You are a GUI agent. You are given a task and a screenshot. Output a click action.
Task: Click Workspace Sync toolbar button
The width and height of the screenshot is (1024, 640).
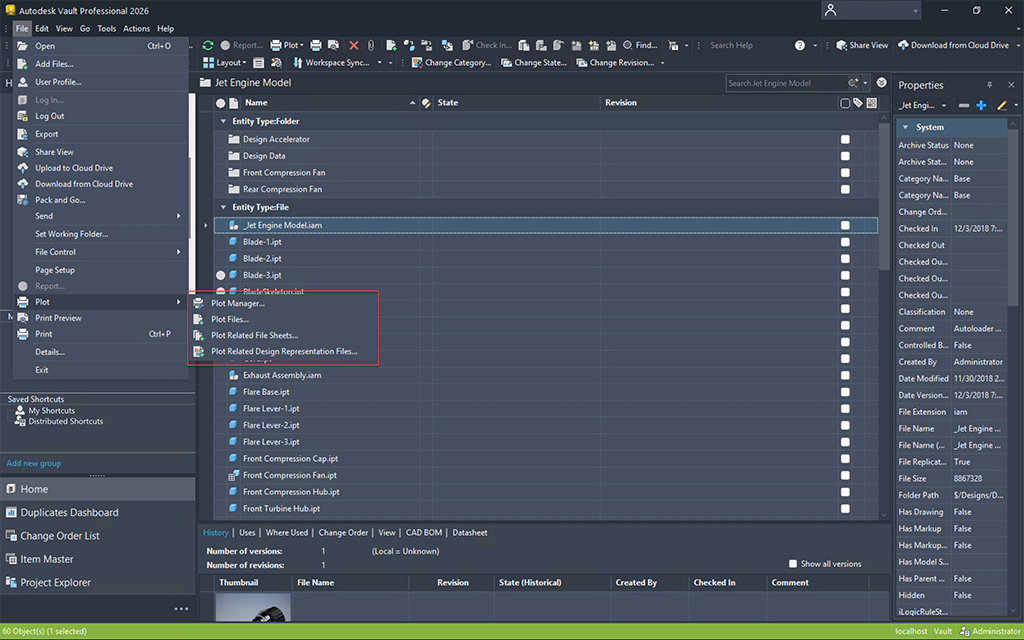[x=331, y=63]
